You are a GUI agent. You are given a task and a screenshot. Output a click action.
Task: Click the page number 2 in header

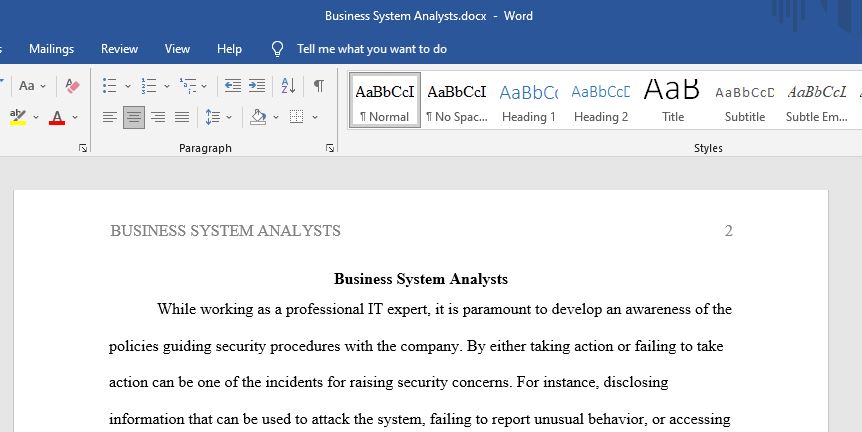click(728, 231)
